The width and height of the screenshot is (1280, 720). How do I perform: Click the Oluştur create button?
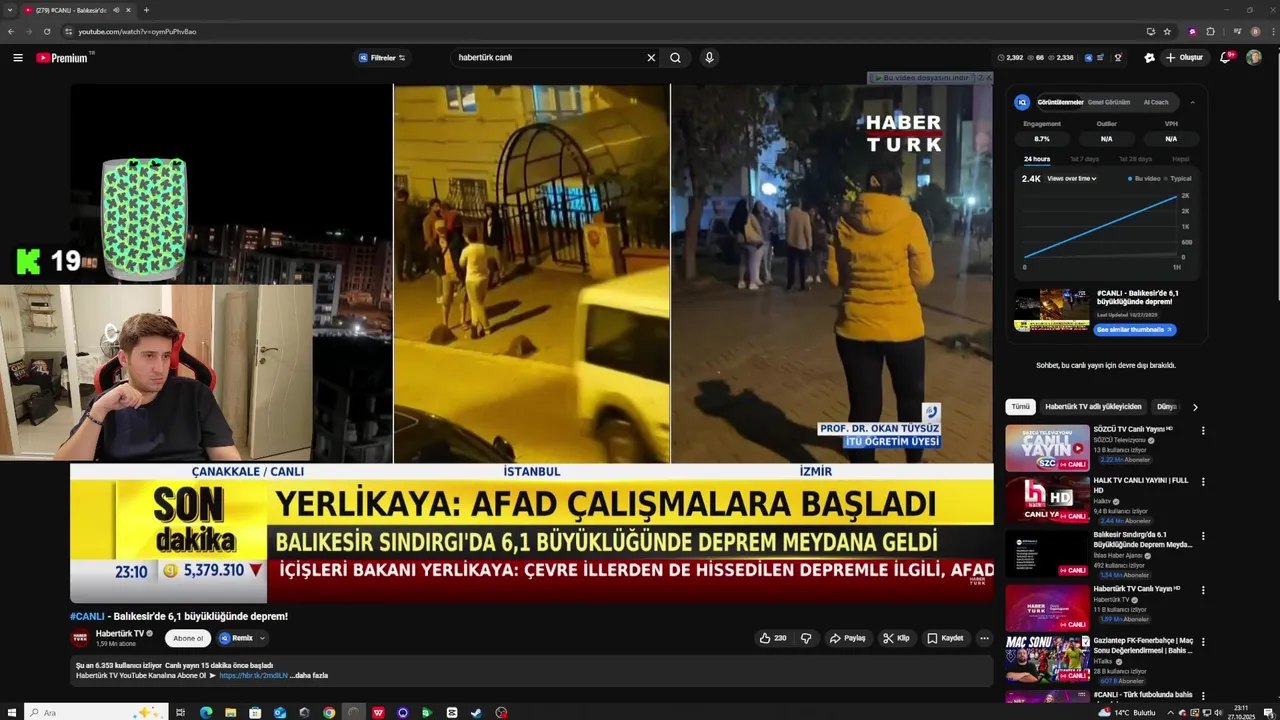pyautogui.click(x=1184, y=58)
